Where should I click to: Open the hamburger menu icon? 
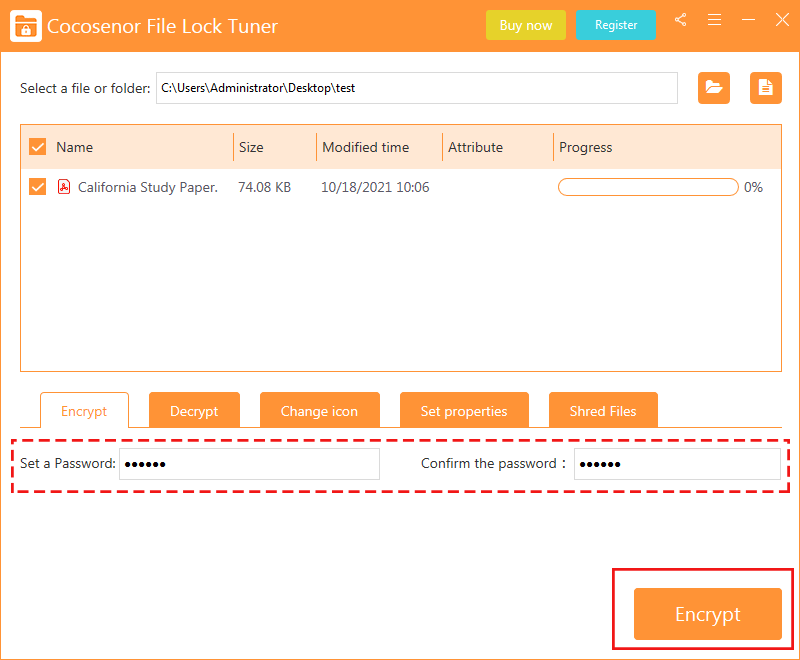coord(714,20)
